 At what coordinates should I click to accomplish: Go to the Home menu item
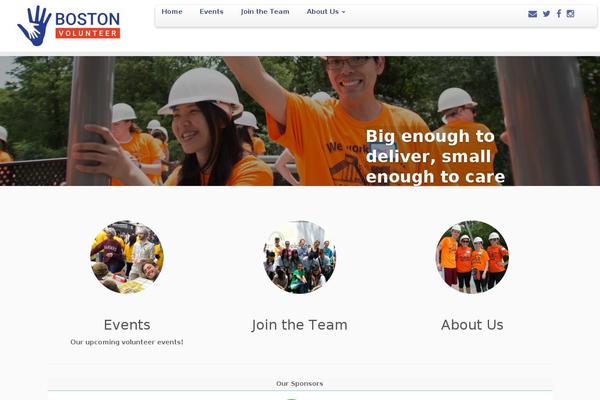[172, 12]
